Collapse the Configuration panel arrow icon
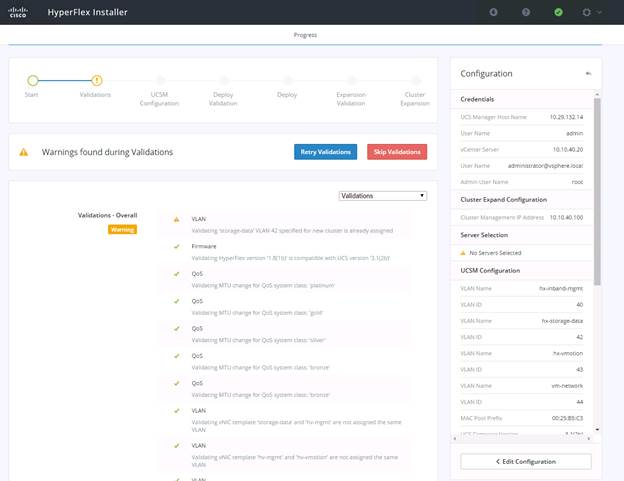Image resolution: width=624 pixels, height=481 pixels. pos(588,74)
